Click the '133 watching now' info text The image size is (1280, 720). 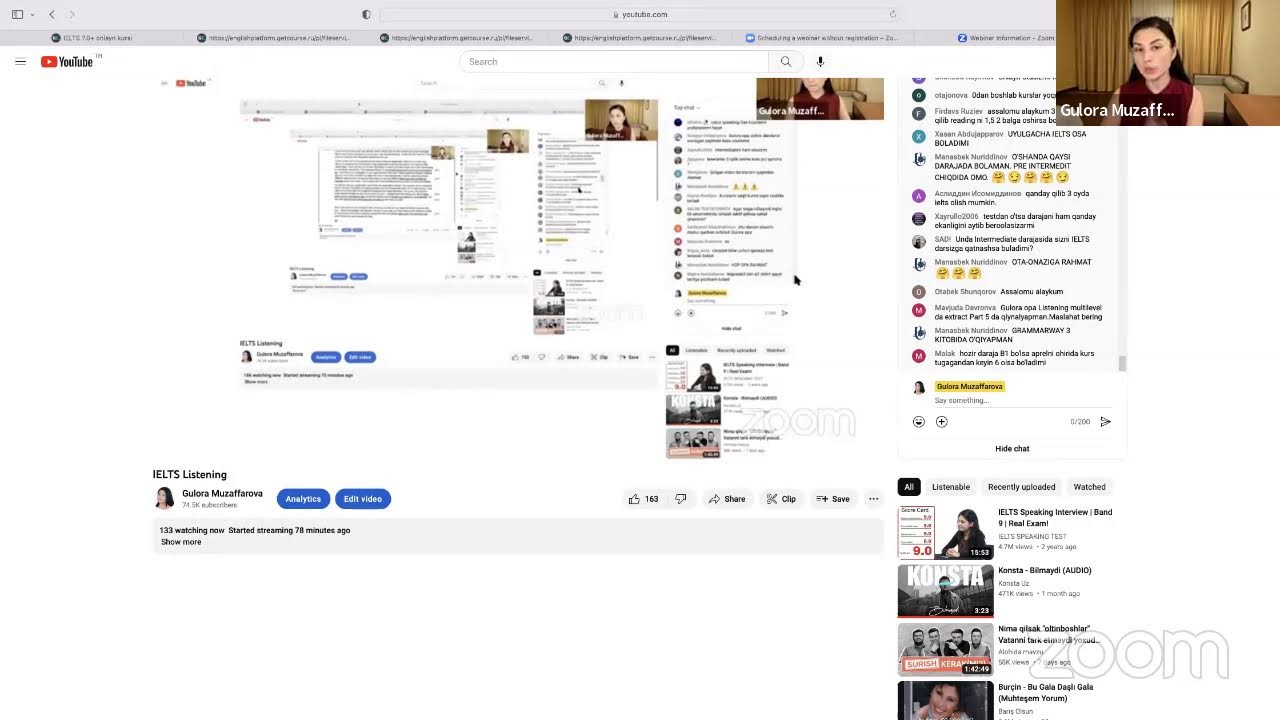click(x=192, y=530)
